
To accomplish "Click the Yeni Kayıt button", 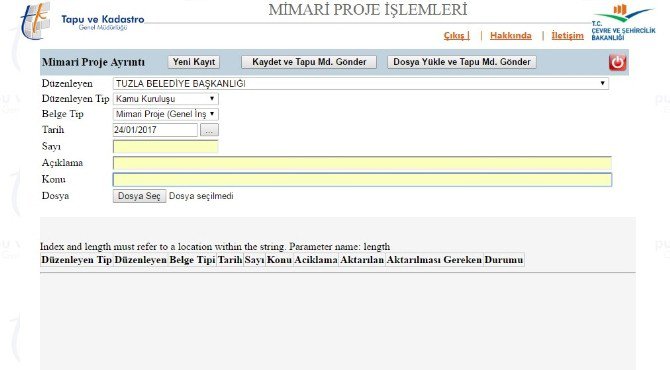I will click(x=194, y=62).
